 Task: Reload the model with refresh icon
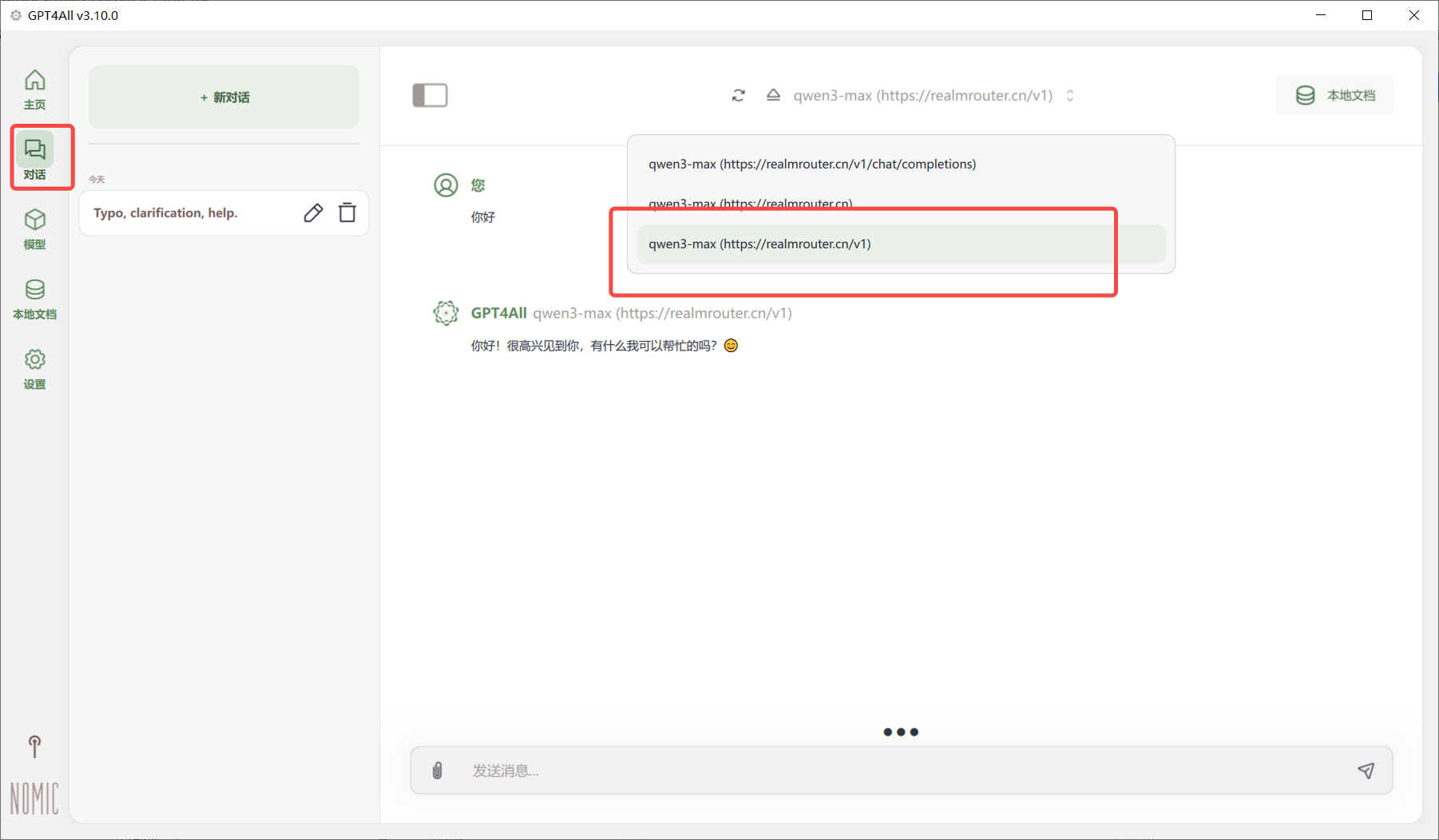click(739, 96)
